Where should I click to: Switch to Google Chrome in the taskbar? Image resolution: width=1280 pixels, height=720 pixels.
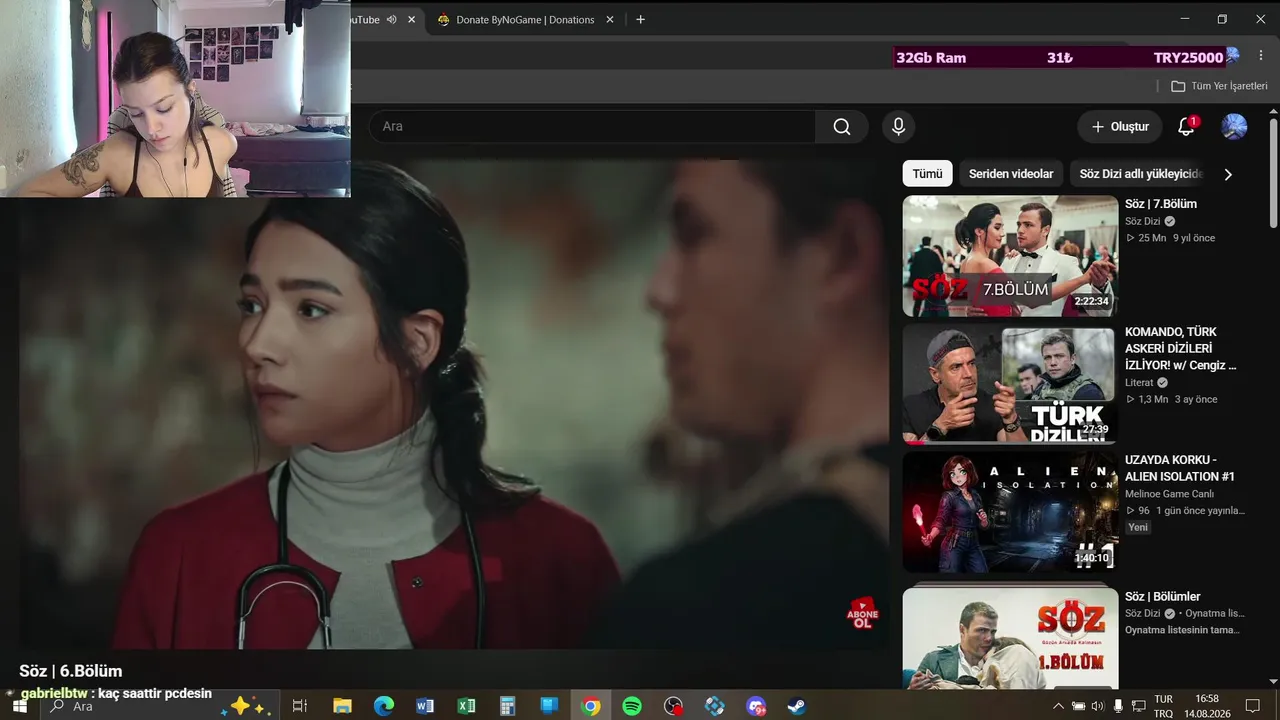(x=591, y=706)
